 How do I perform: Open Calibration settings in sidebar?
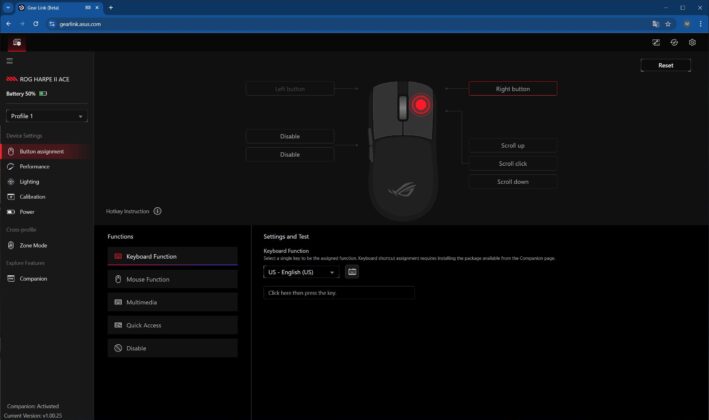pyautogui.click(x=47, y=197)
